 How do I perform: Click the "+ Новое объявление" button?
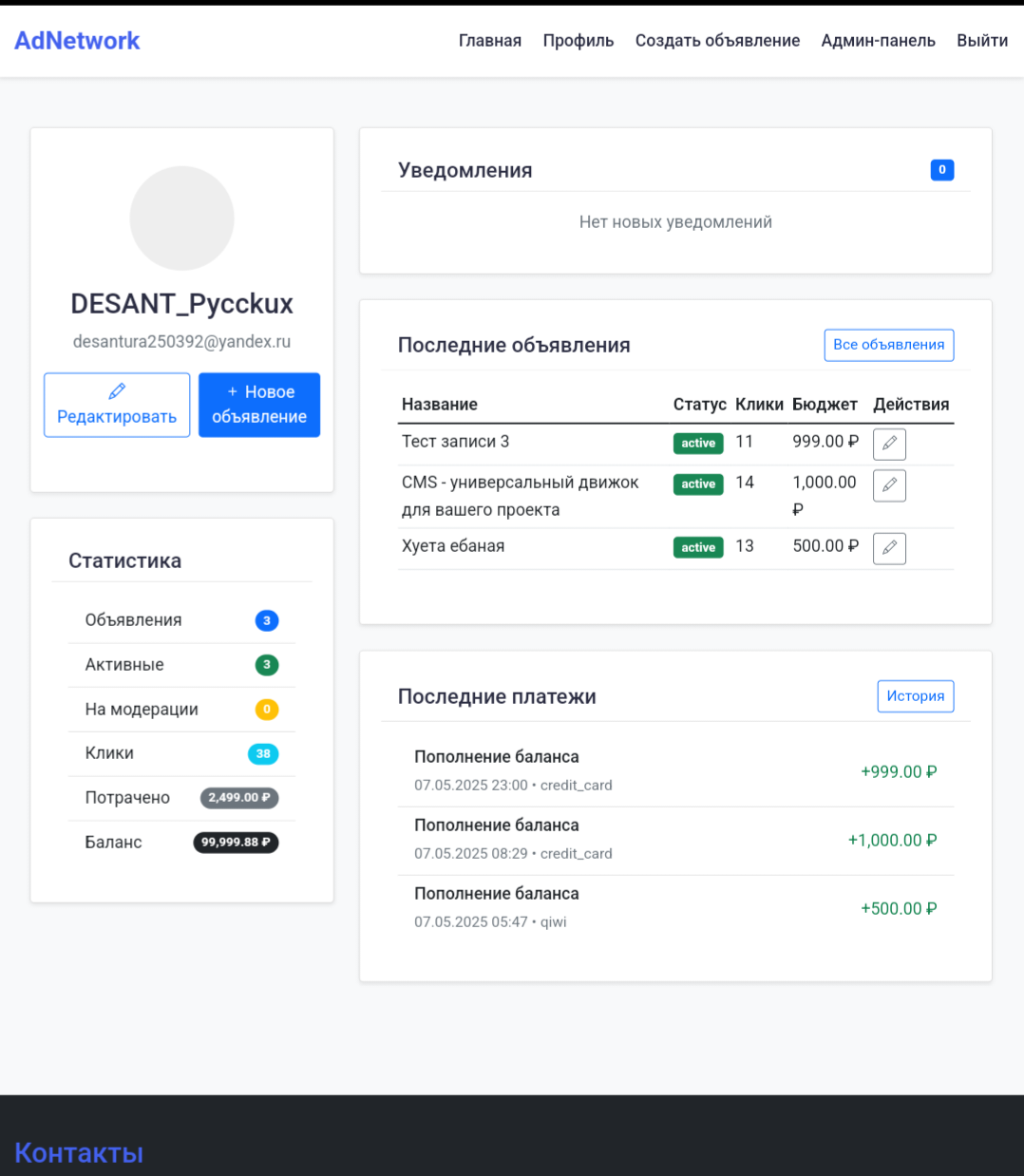tap(259, 405)
